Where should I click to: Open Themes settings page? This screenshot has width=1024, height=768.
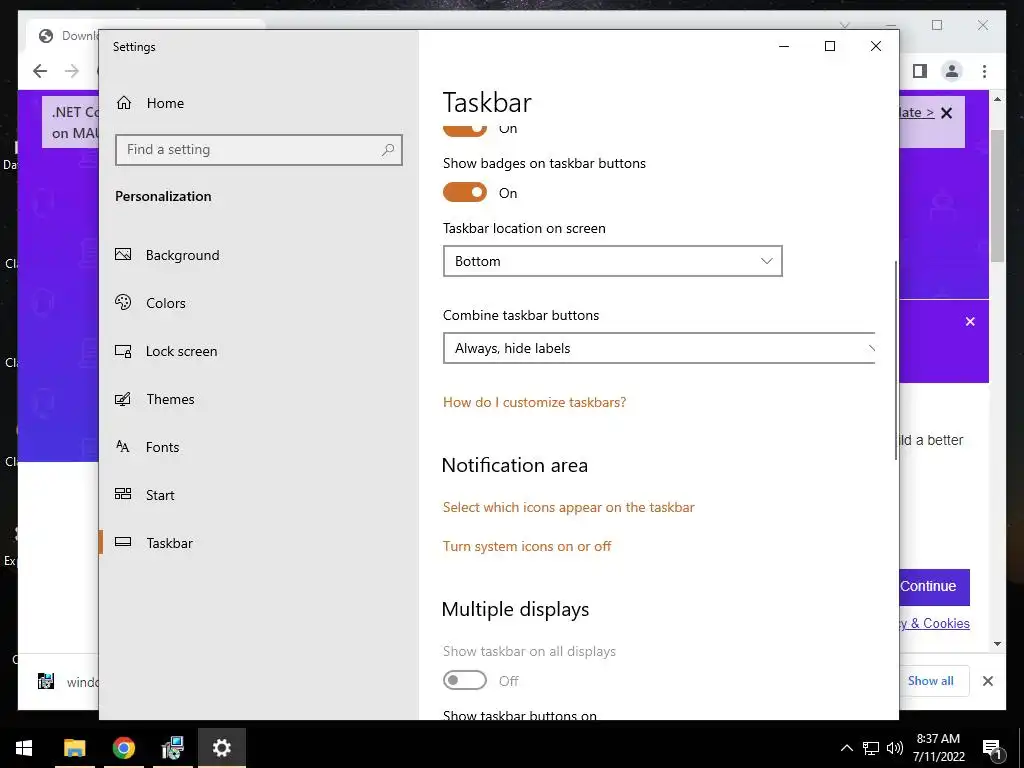(x=155, y=399)
